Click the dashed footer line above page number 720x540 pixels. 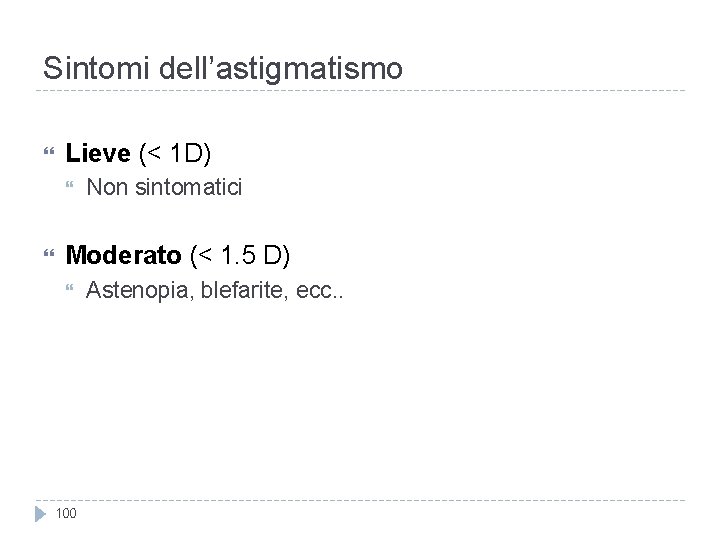click(x=360, y=499)
